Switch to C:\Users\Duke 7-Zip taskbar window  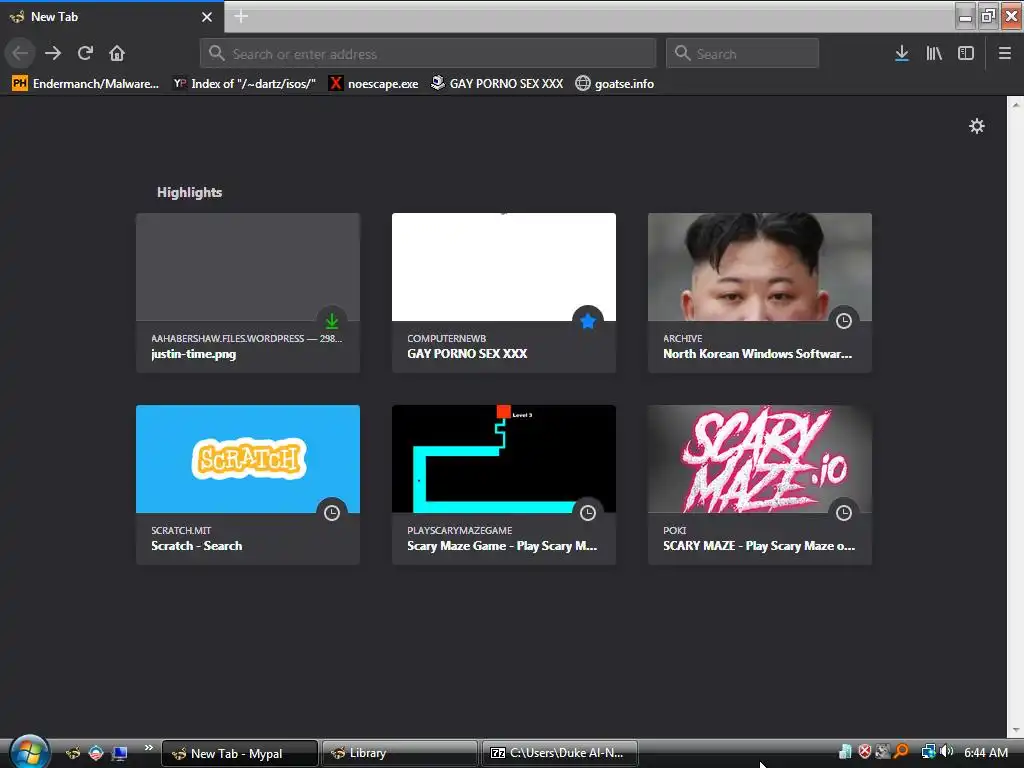click(560, 753)
